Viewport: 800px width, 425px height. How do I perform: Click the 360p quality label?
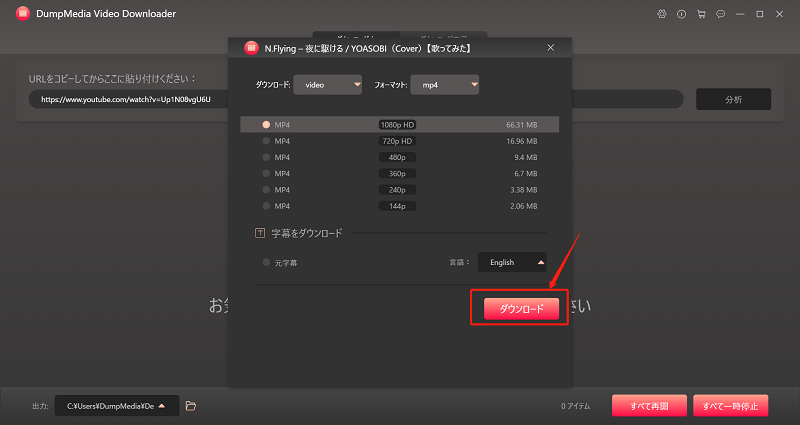pos(397,173)
